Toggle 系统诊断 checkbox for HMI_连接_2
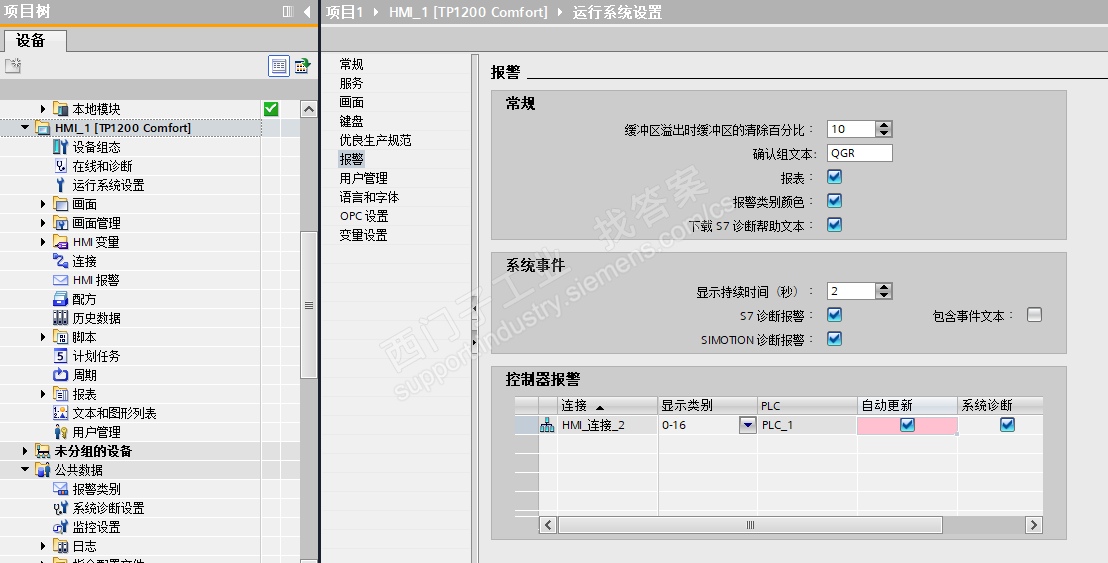 pyautogui.click(x=1008, y=425)
